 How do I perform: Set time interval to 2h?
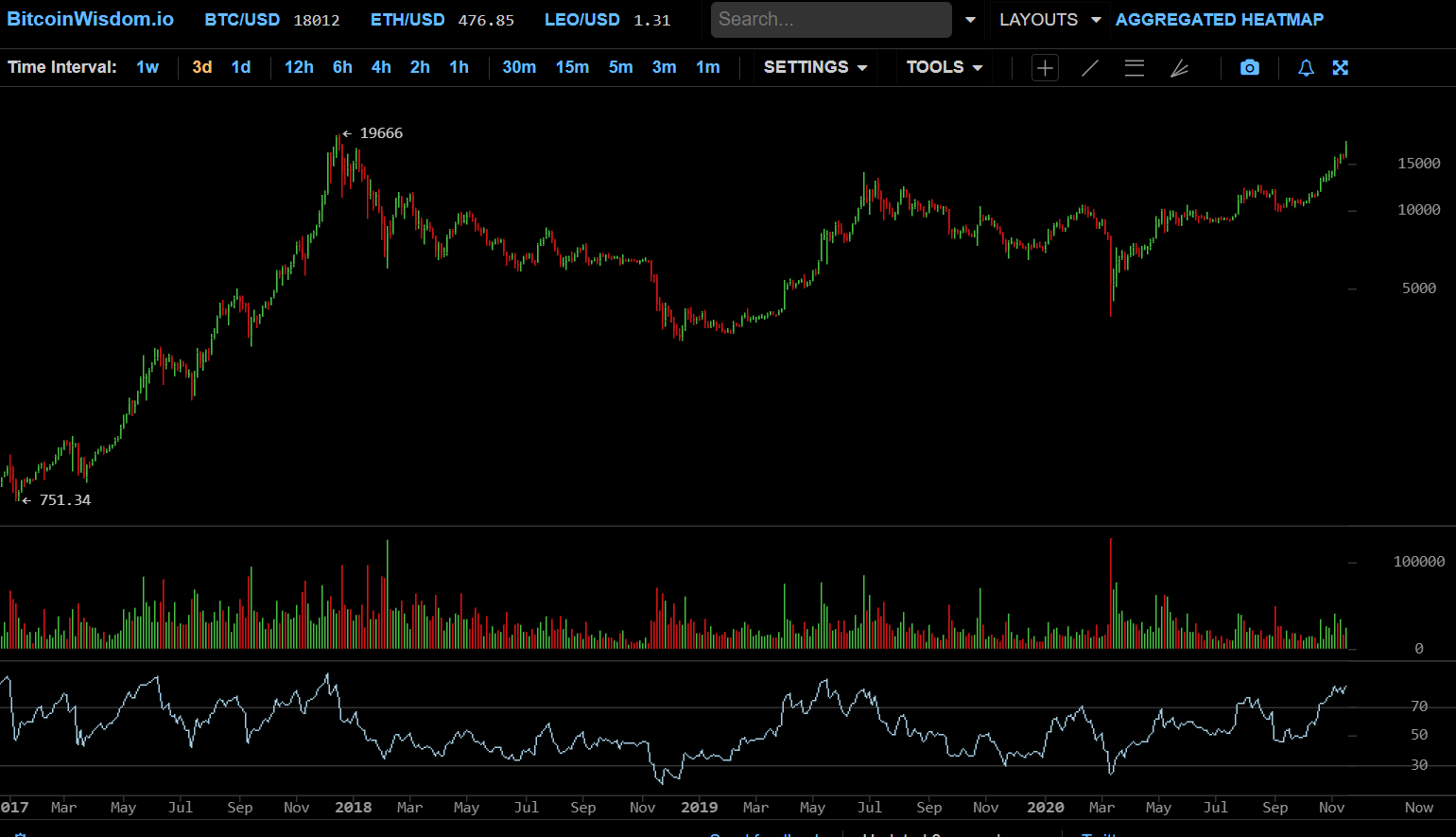[420, 67]
